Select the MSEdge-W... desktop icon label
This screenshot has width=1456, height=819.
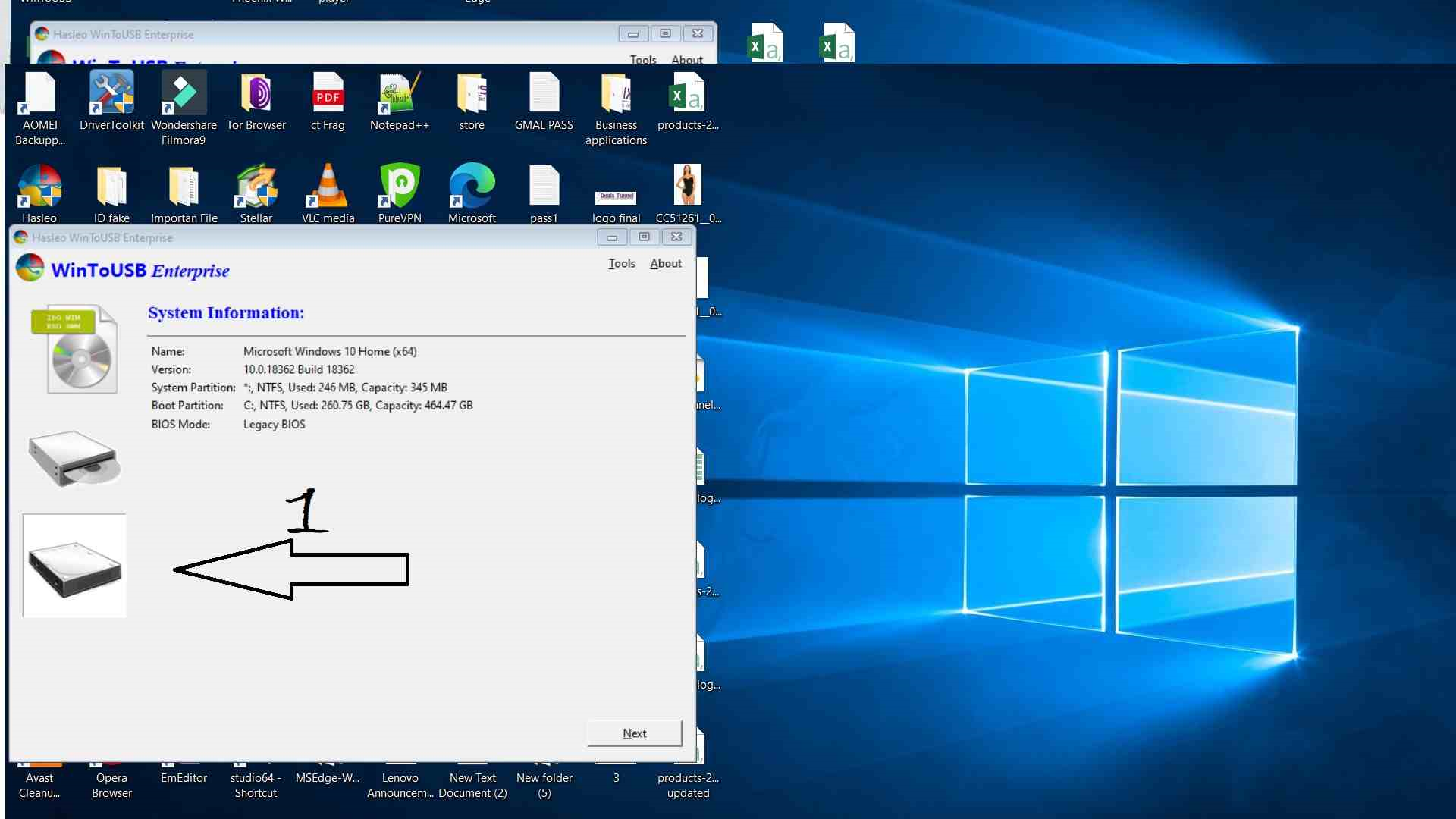328,778
